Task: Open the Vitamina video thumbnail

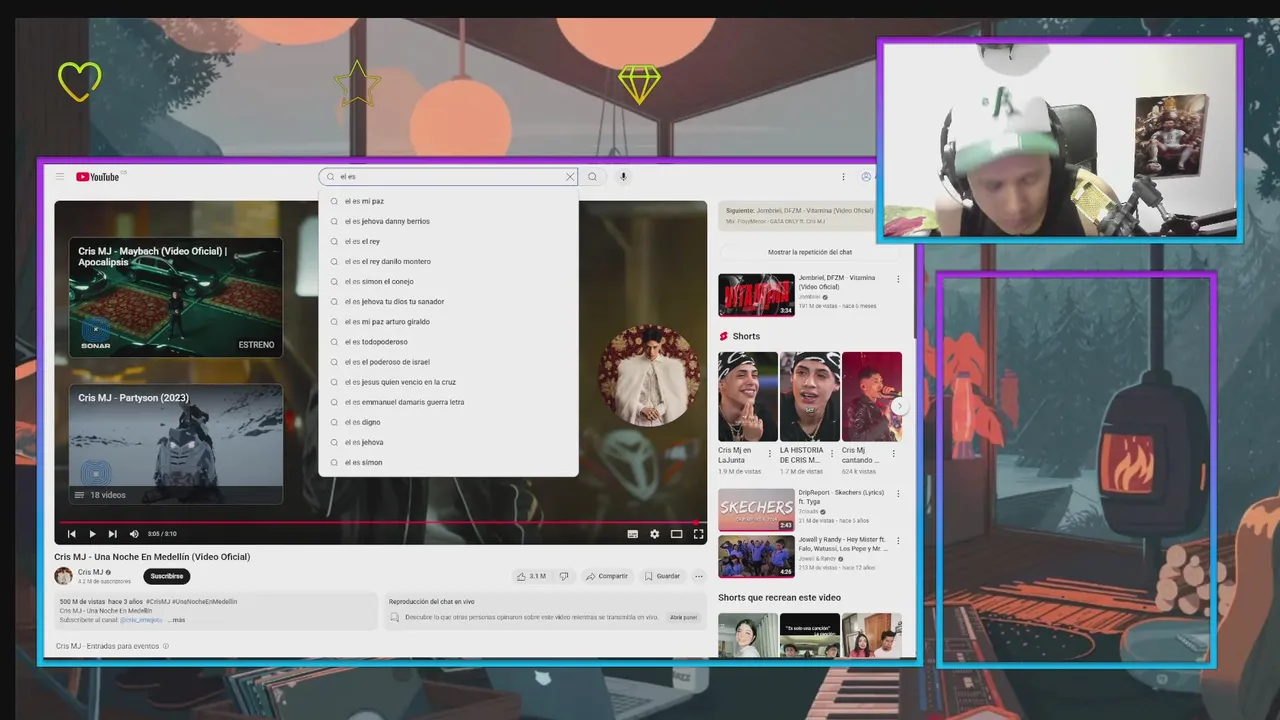Action: pos(756,295)
